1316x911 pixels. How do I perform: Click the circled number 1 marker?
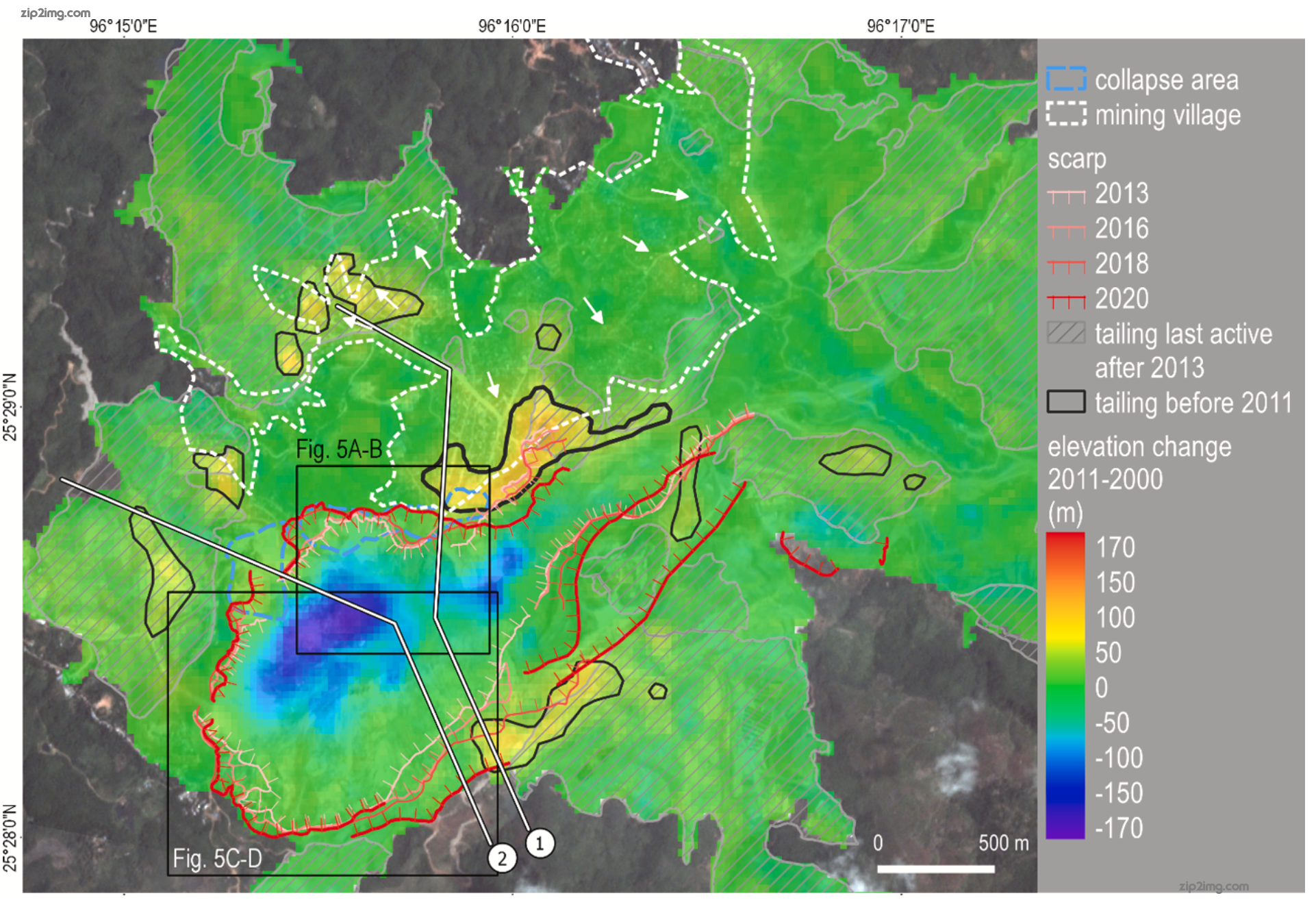pyautogui.click(x=540, y=843)
